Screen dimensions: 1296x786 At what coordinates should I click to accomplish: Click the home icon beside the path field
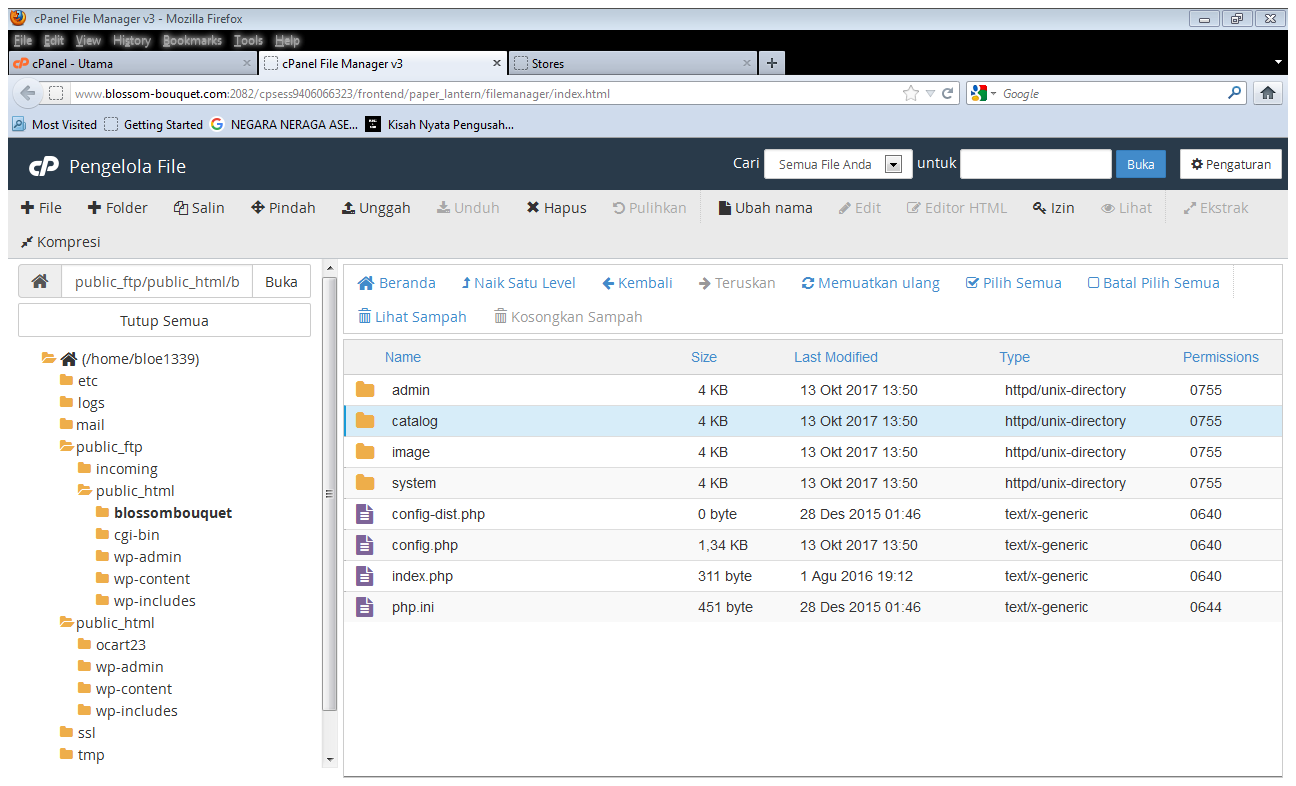point(40,282)
